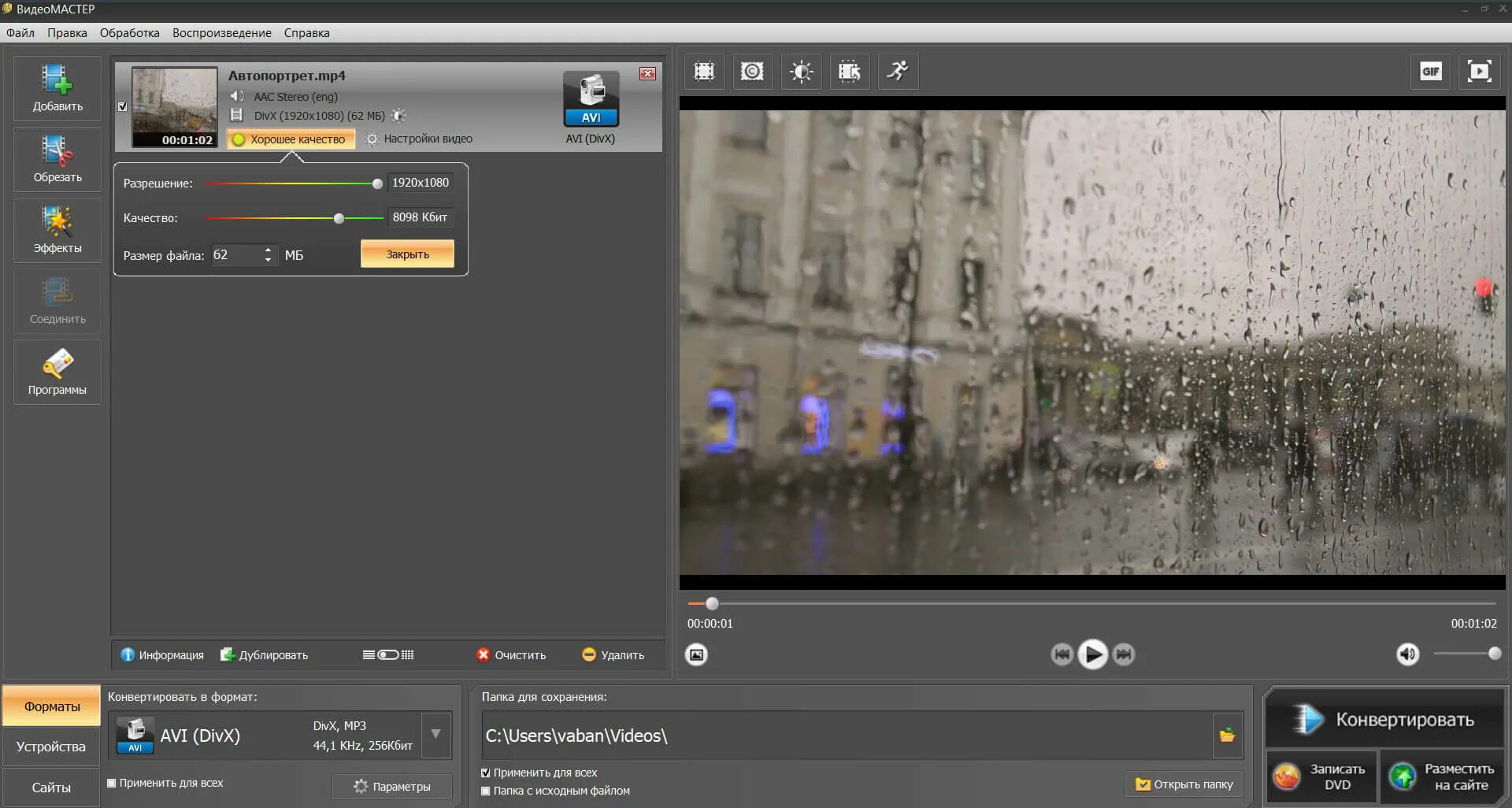Click the Соединить merge icon
Image resolution: width=1512 pixels, height=808 pixels.
click(57, 300)
